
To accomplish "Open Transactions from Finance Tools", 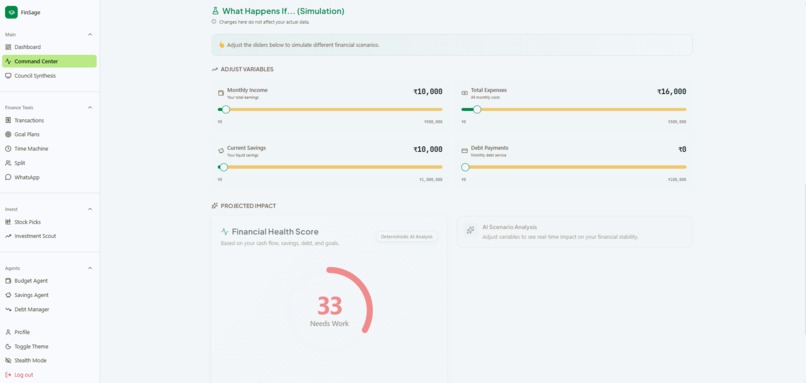I will pyautogui.click(x=49, y=120).
